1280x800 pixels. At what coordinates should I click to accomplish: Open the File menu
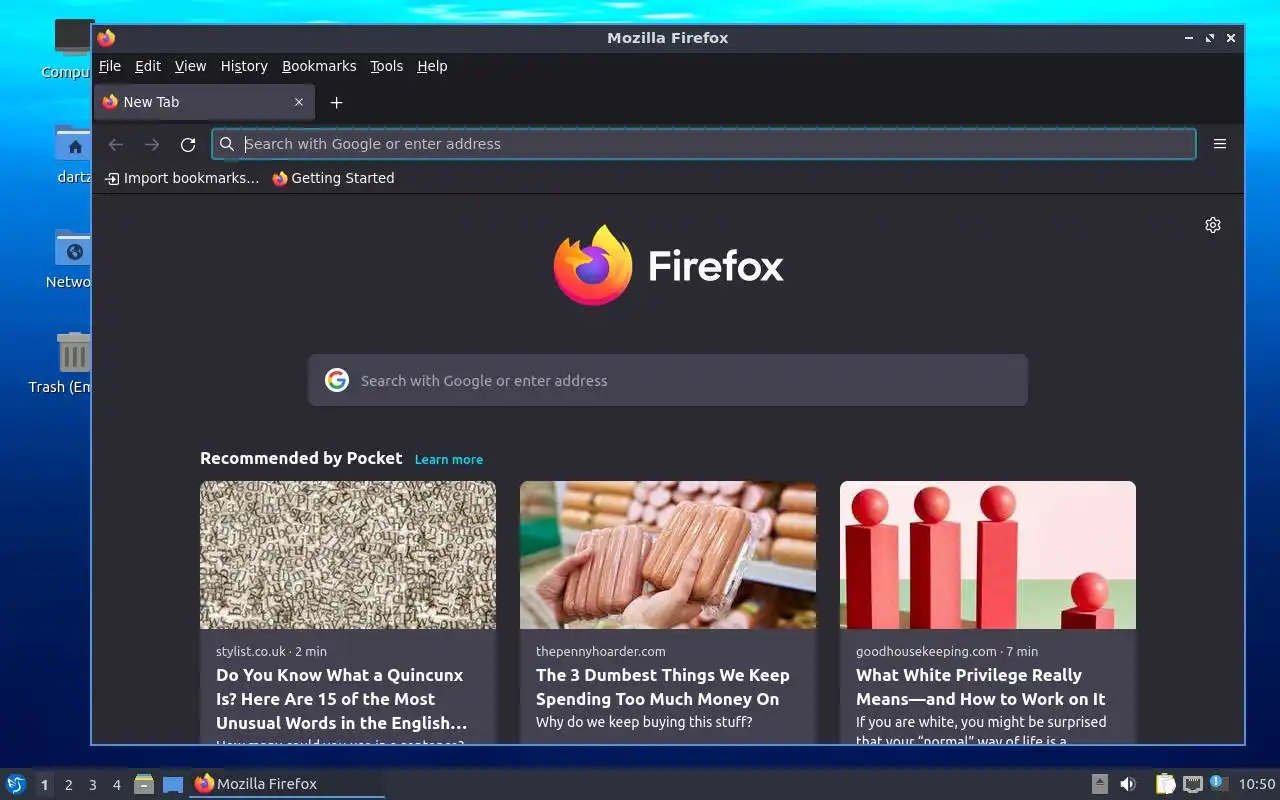[x=110, y=66]
